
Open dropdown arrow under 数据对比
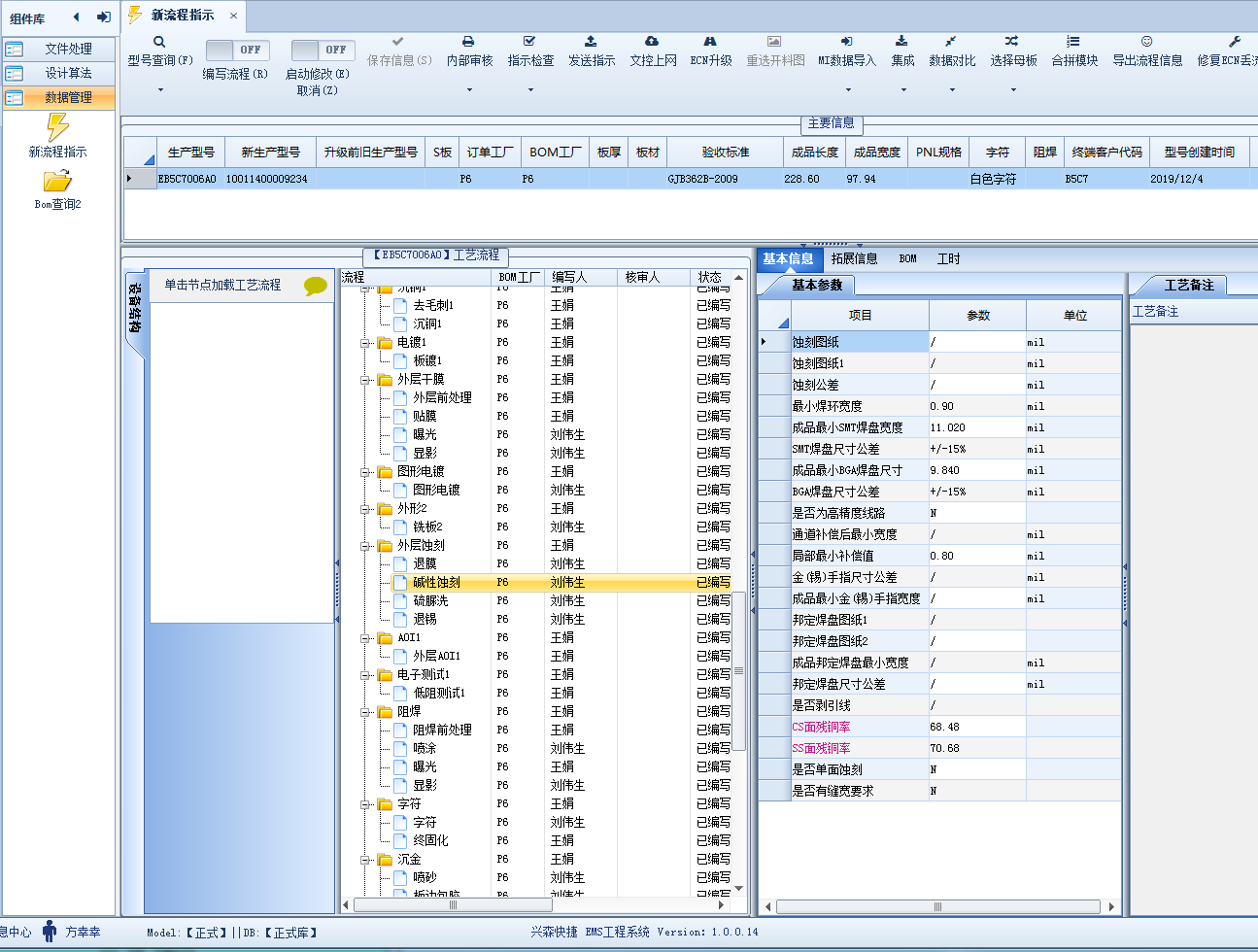[952, 89]
